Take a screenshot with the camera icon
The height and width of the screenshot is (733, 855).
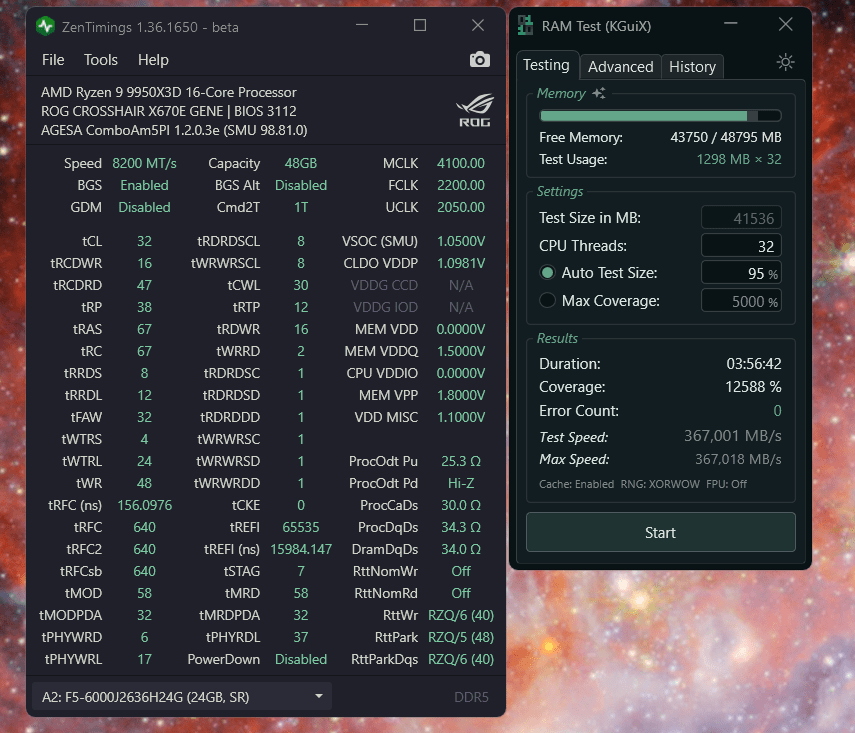[x=479, y=59]
